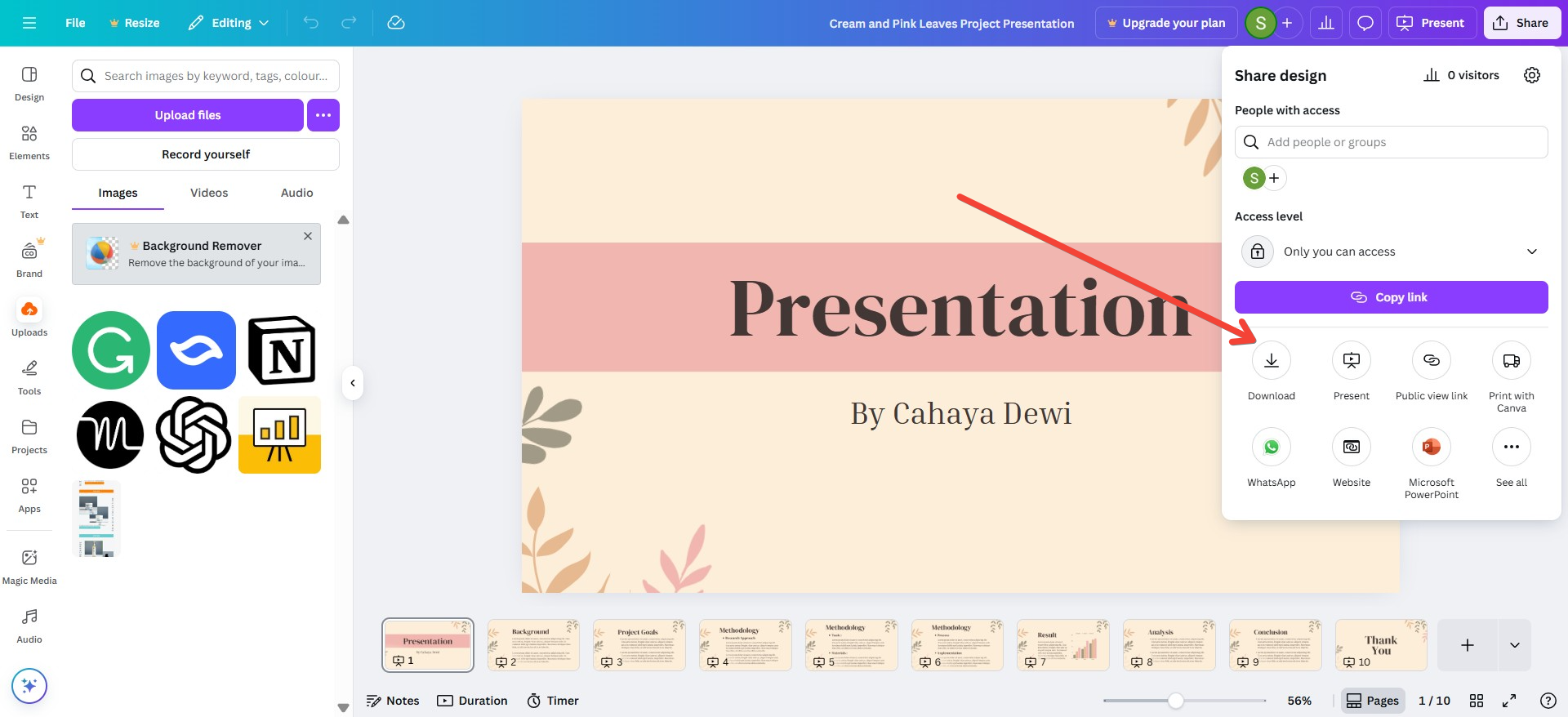Open the Duration settings
Screen dimensions: 1568x717
[473, 701]
